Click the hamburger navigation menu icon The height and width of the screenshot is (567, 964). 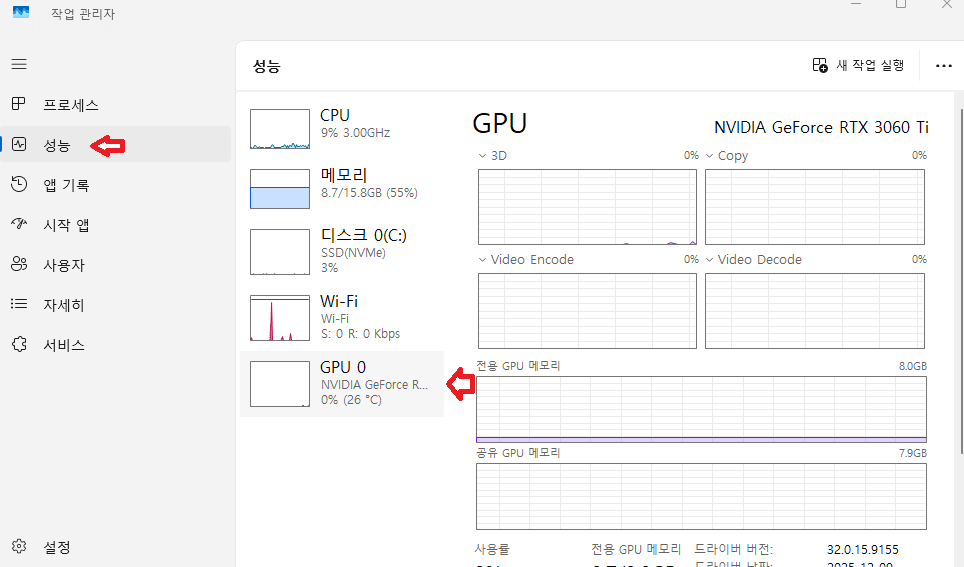point(18,64)
